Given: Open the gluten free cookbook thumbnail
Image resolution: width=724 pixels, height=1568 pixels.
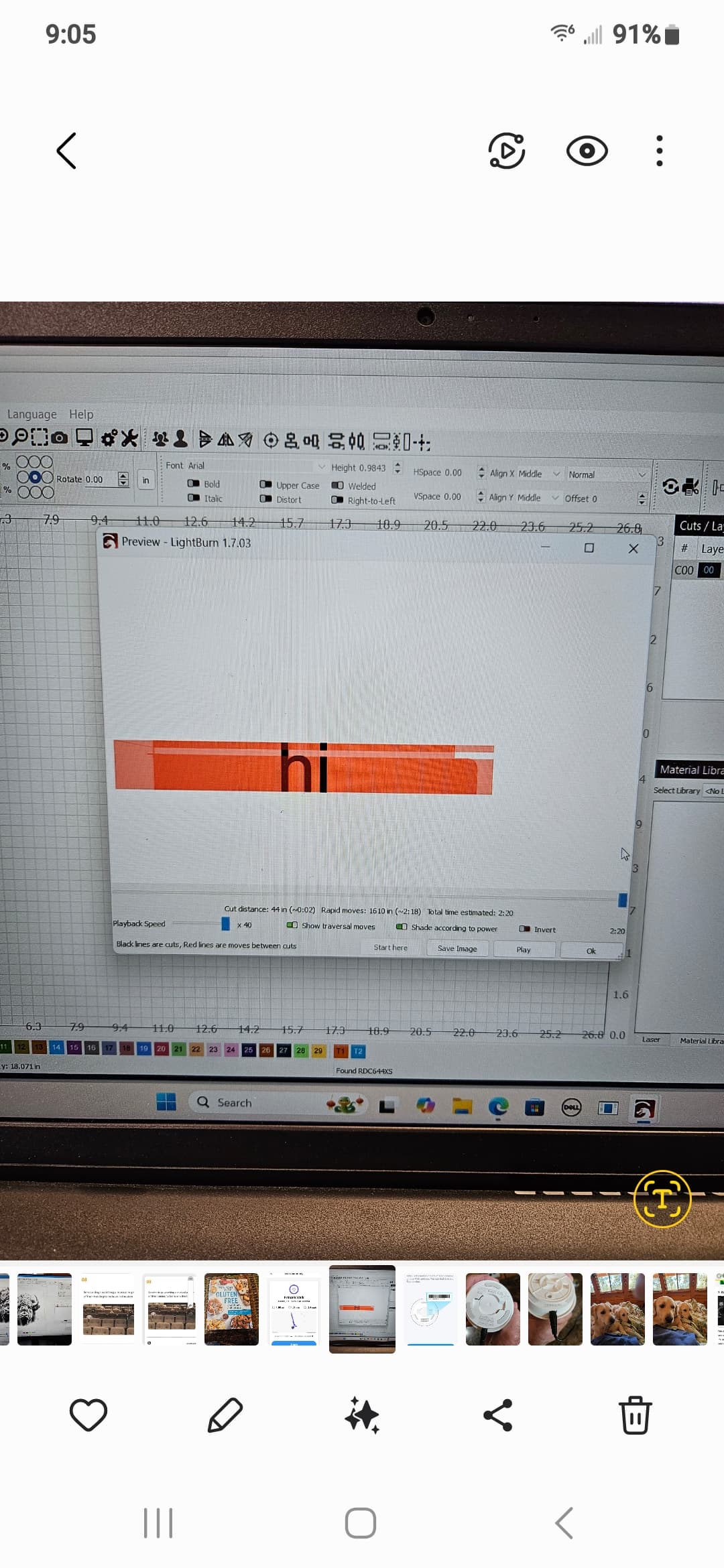Looking at the screenshot, I should [x=231, y=1309].
